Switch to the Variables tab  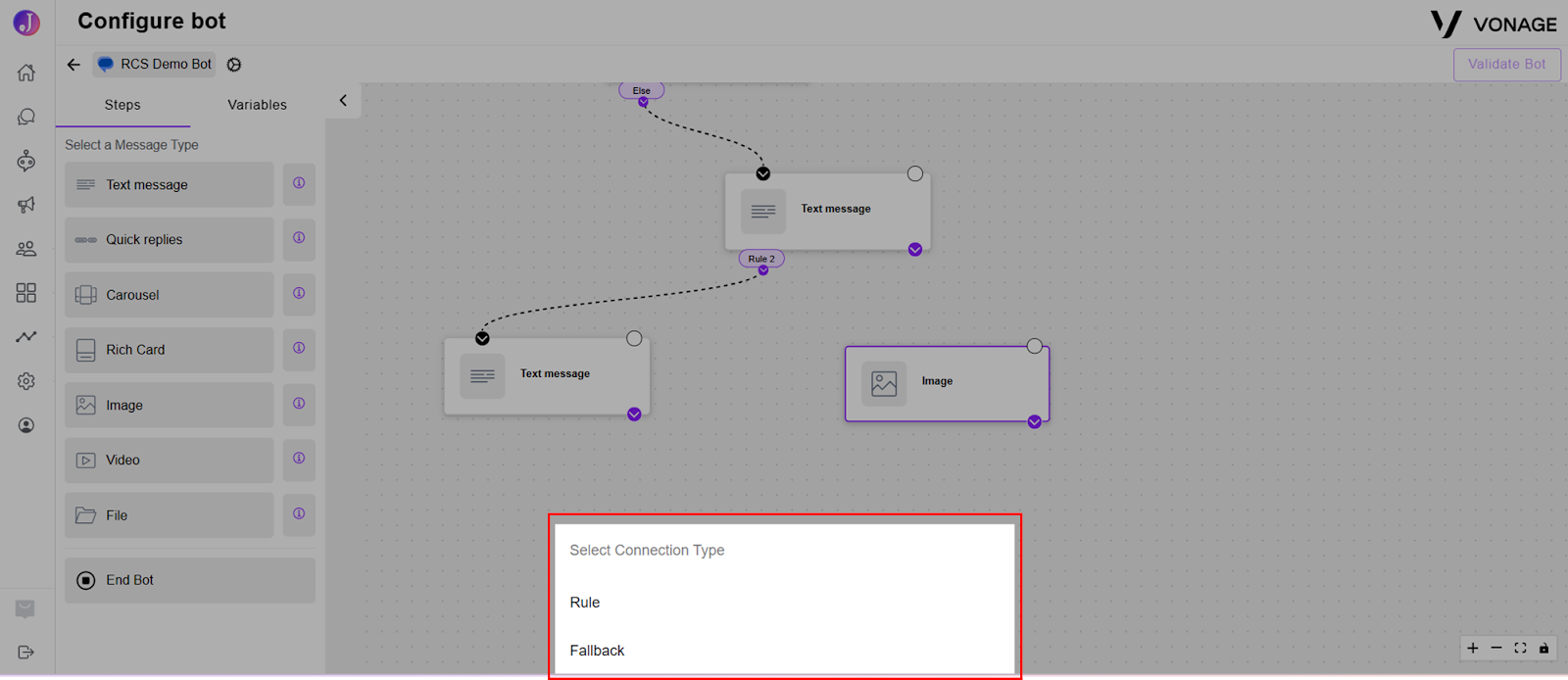point(258,105)
